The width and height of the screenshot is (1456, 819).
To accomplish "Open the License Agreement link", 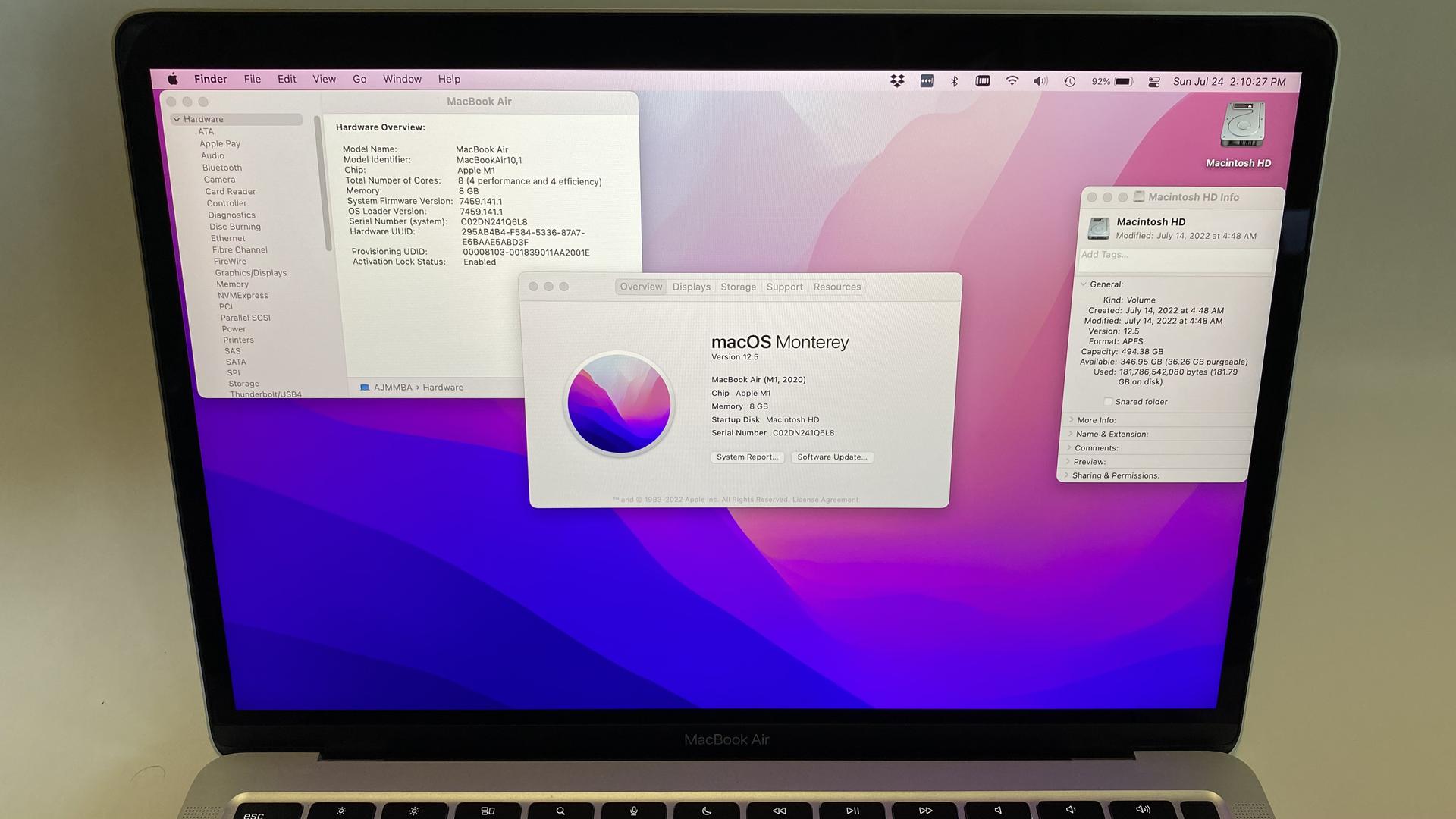I will 825,500.
